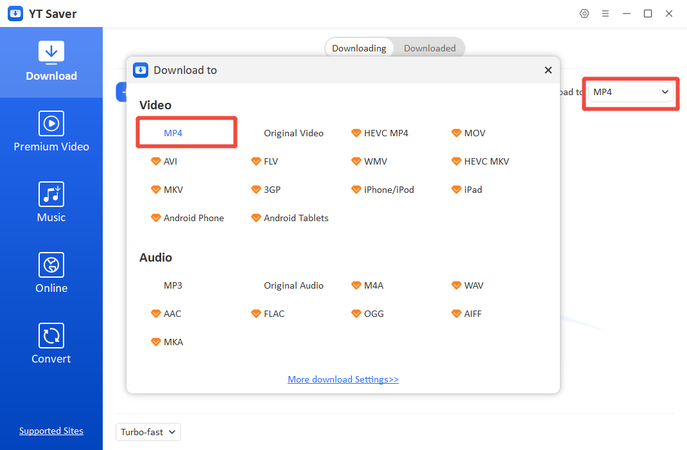
Task: Choose AAC audio format
Action: point(166,314)
